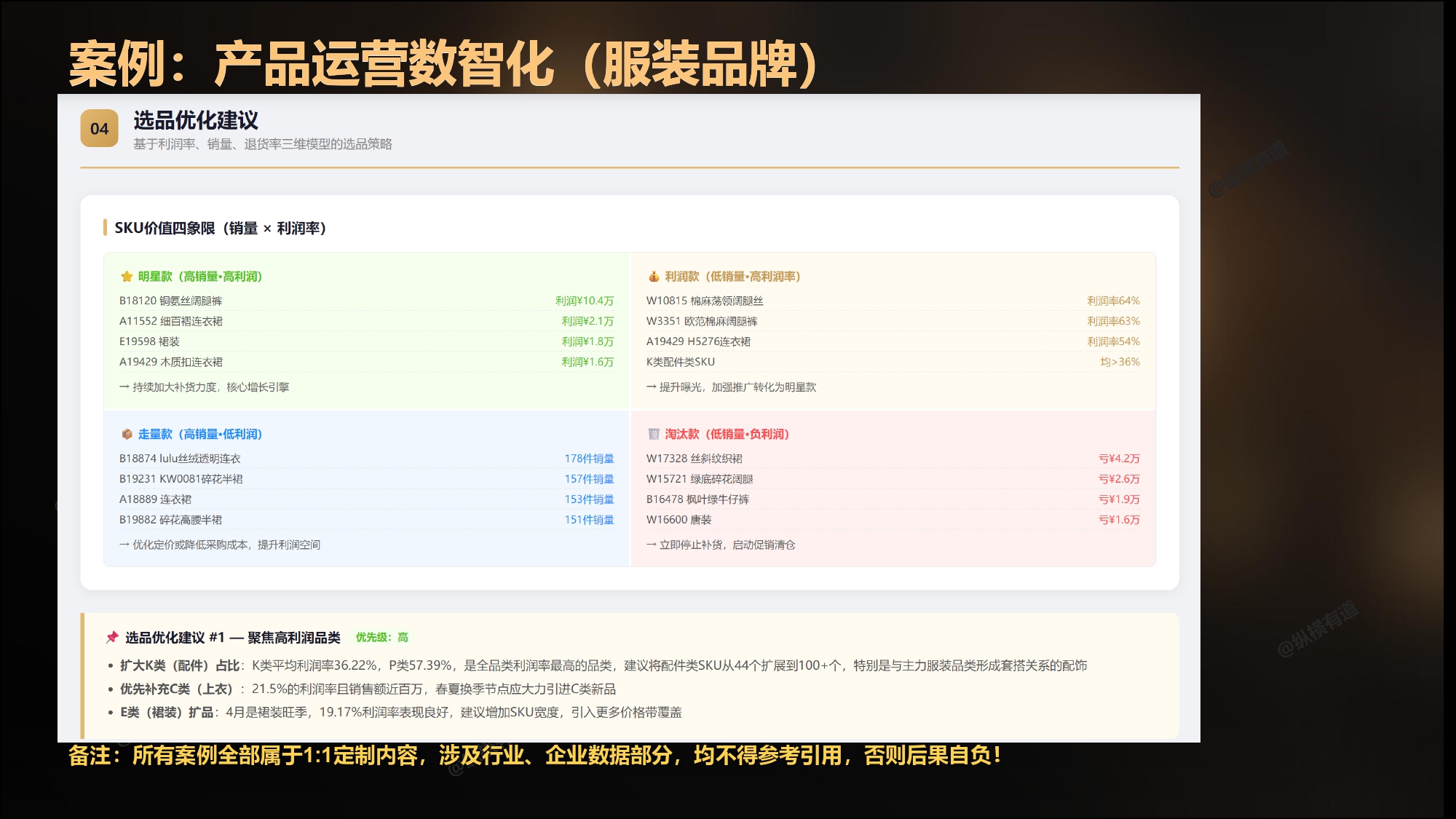Click the K类配件类SKU row

pos(893,362)
